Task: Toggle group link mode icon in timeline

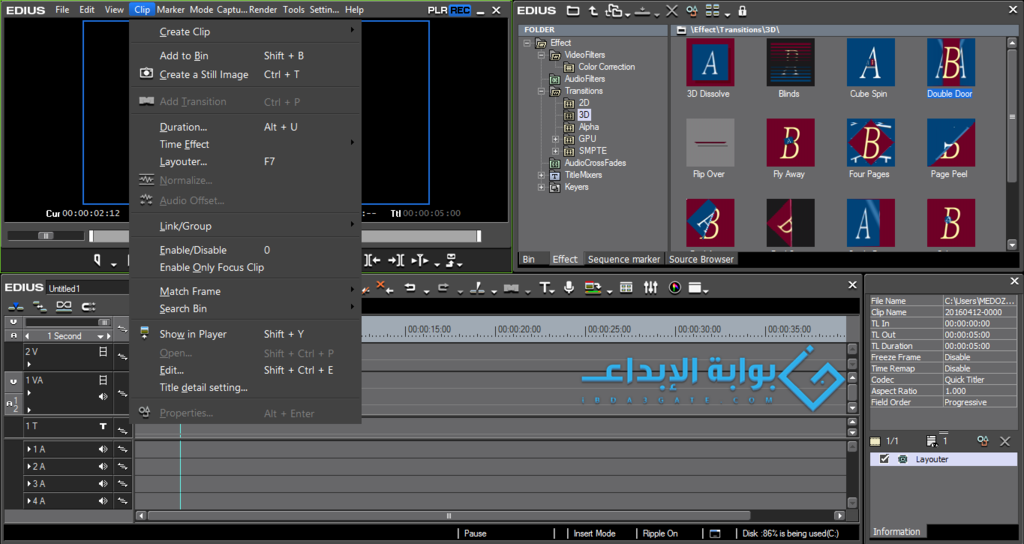Action: [x=64, y=306]
